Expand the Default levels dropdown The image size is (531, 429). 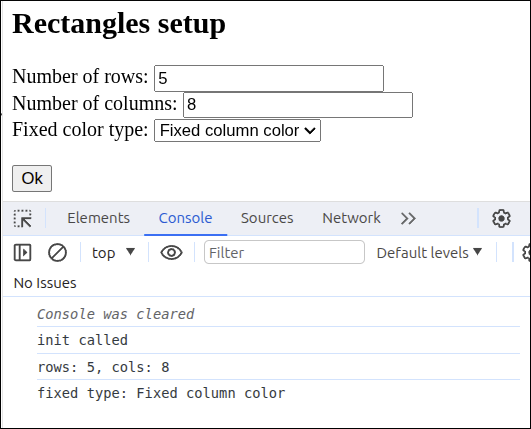tap(429, 253)
